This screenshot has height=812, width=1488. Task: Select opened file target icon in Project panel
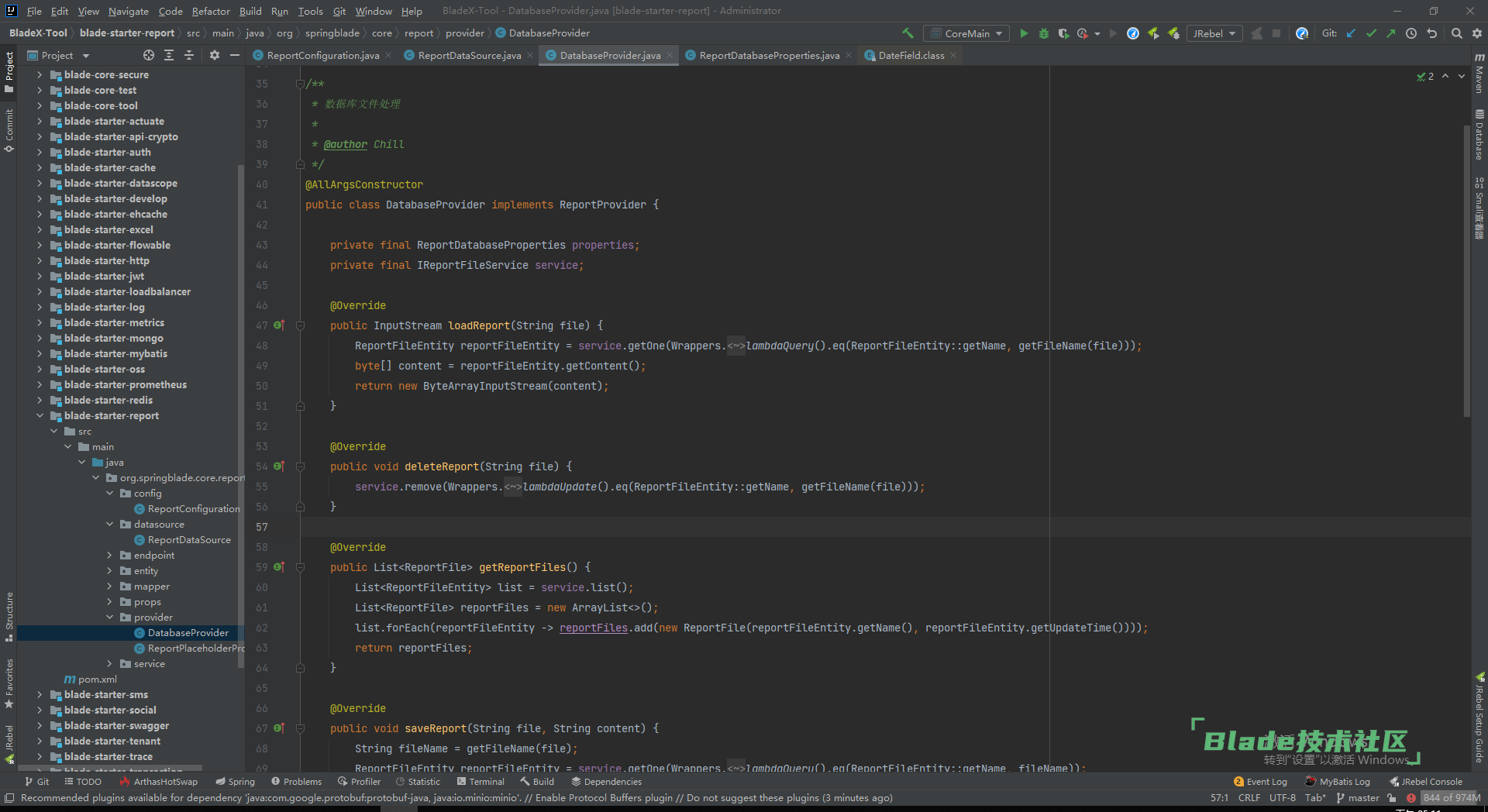tap(149, 55)
